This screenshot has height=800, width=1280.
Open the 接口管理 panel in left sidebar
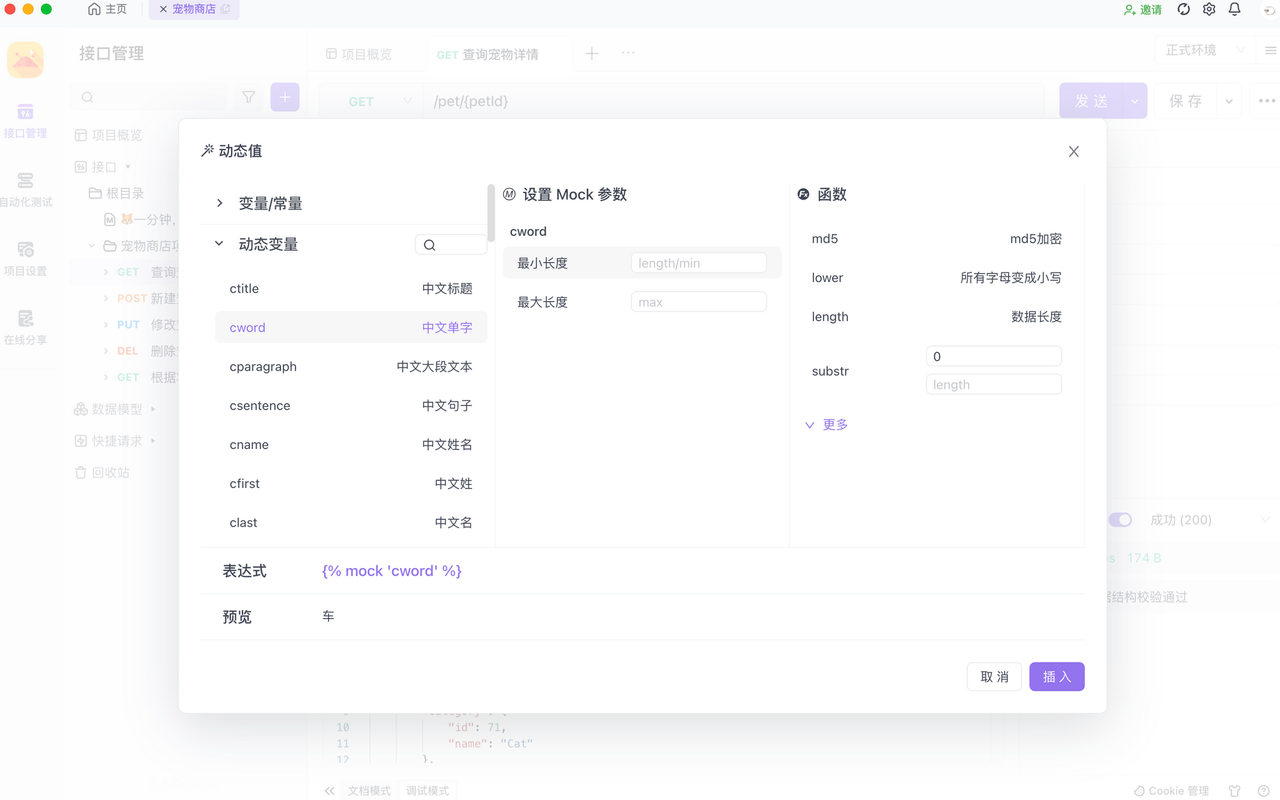point(26,122)
